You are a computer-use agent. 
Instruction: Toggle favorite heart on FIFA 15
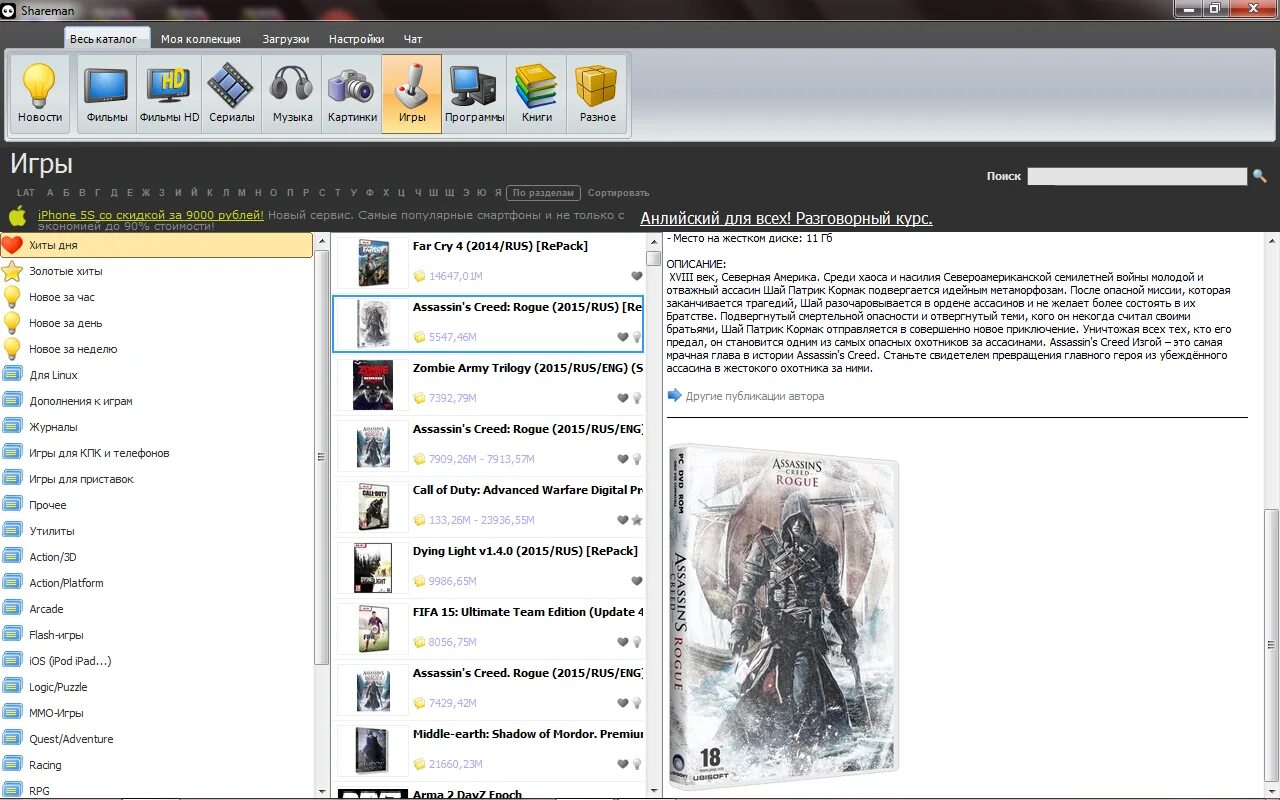623,642
